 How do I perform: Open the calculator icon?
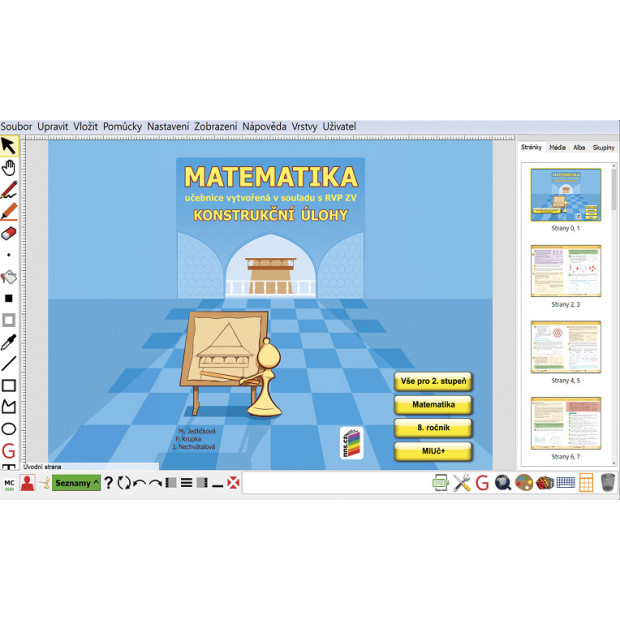(587, 483)
